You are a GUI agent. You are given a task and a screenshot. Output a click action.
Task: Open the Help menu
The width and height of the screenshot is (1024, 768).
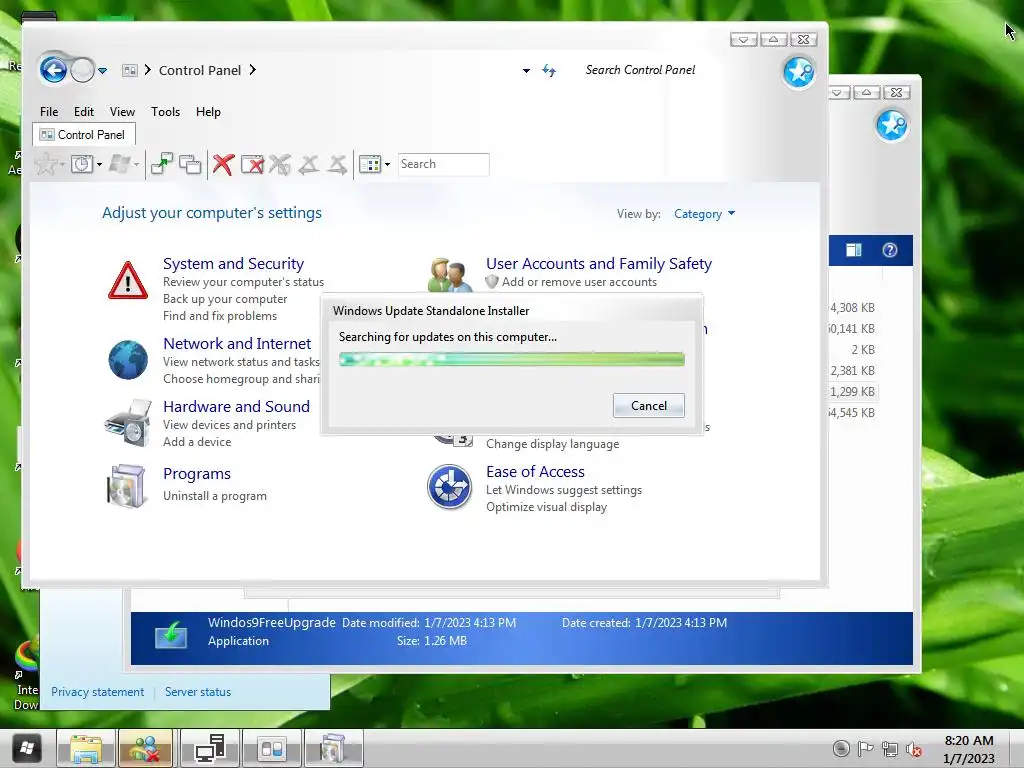208,112
